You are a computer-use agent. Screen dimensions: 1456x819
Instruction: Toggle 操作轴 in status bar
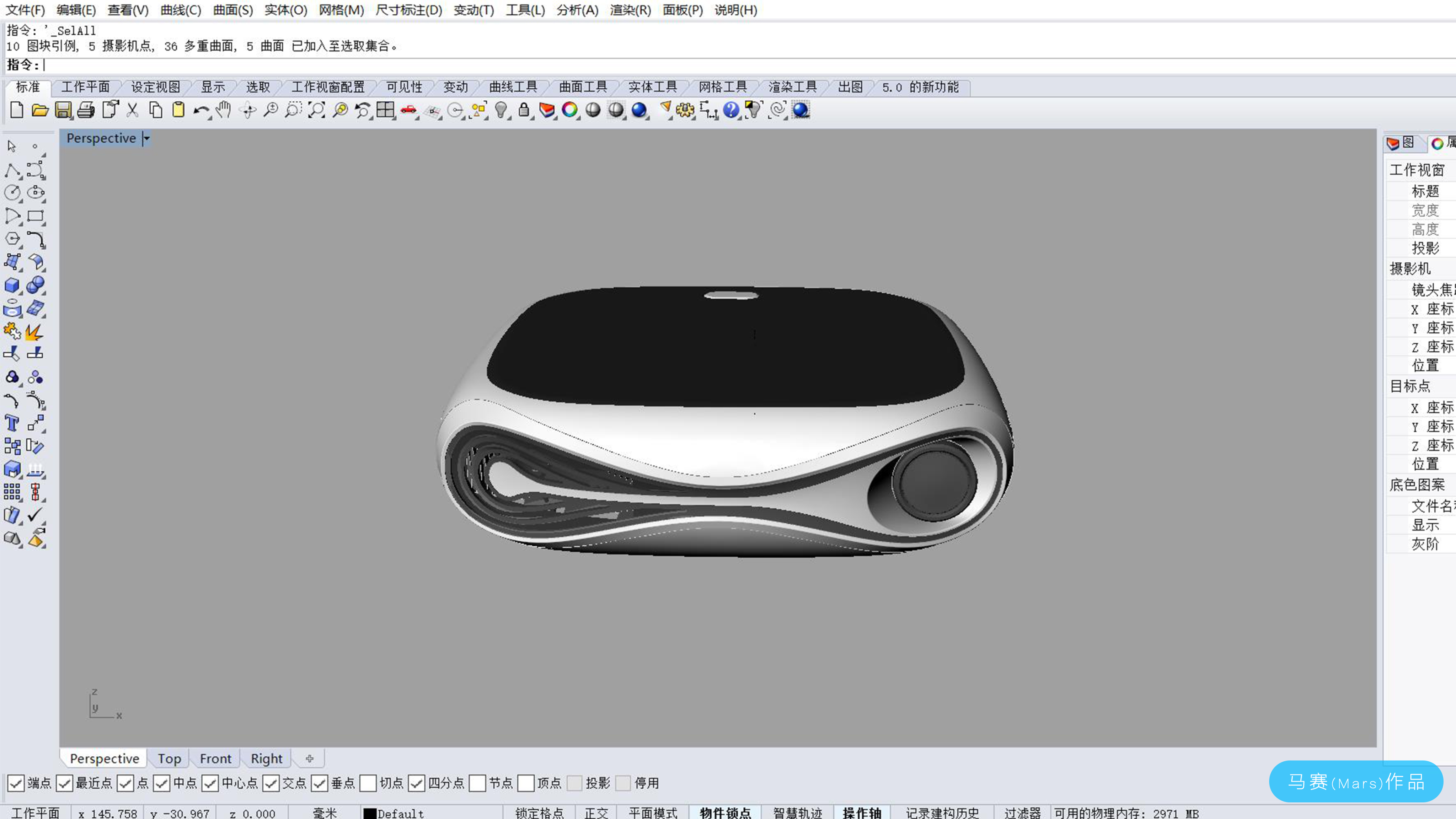pyautogui.click(x=861, y=813)
